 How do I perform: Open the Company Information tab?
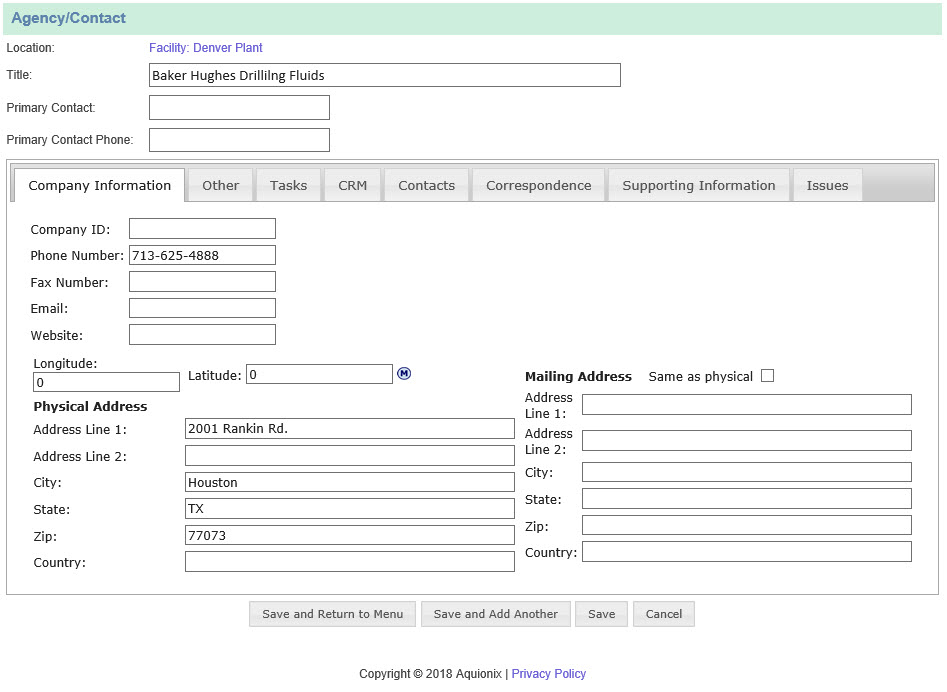click(100, 185)
